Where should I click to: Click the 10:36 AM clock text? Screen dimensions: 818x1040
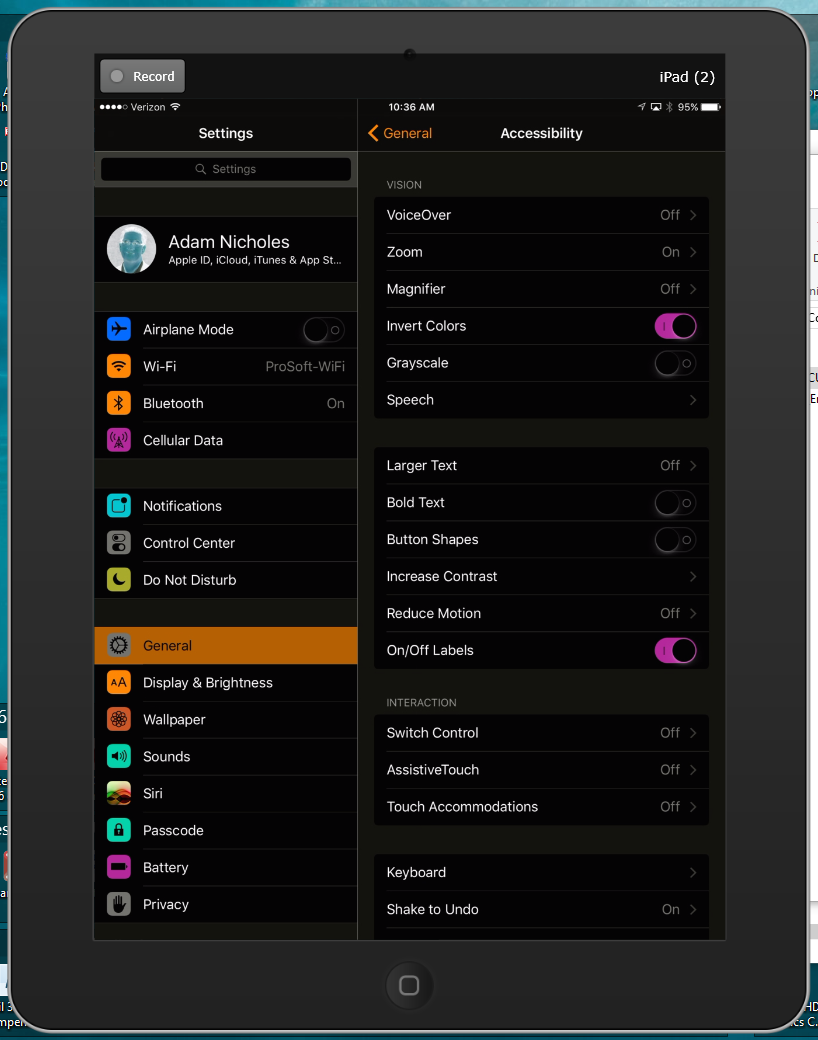point(411,107)
